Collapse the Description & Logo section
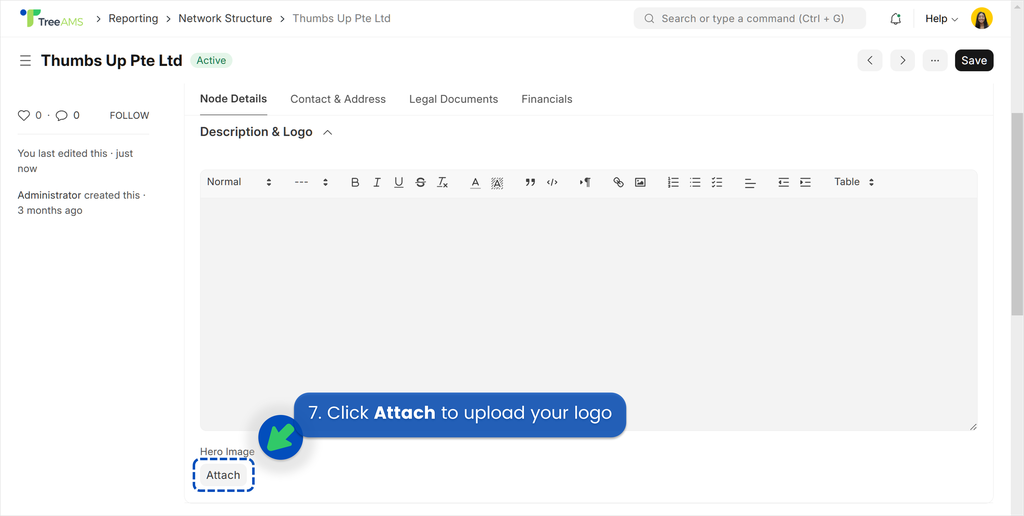1024x516 pixels. pyautogui.click(x=328, y=132)
